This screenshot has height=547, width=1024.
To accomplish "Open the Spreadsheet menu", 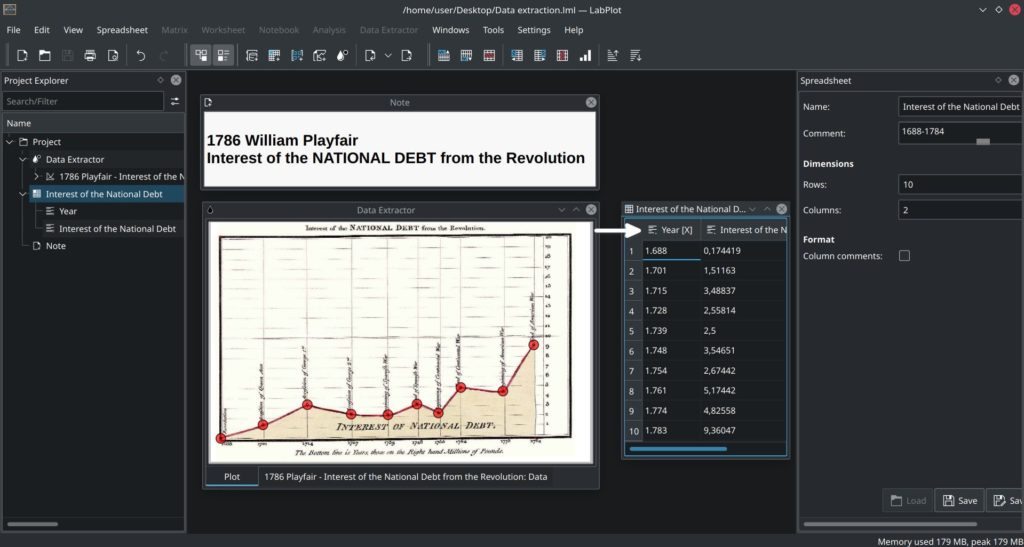I will 121,30.
